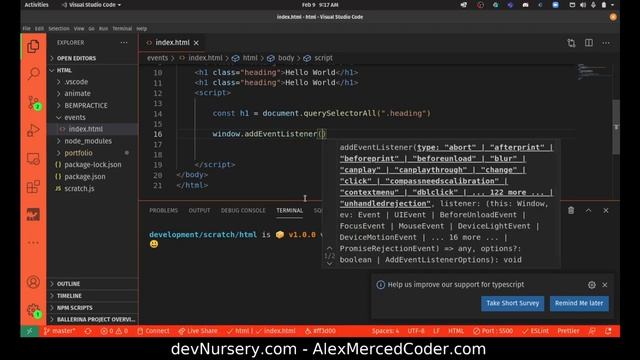
Task: Open Run and Debug view icon
Action: point(33,131)
